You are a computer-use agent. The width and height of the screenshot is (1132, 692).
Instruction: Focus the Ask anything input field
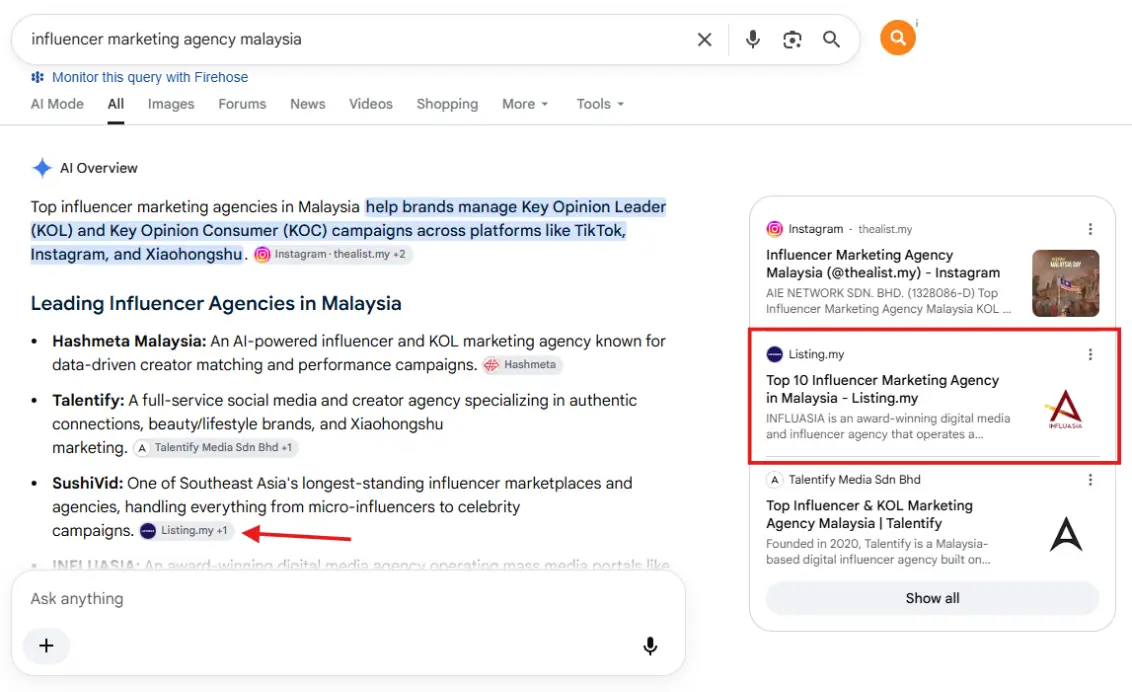click(x=347, y=598)
